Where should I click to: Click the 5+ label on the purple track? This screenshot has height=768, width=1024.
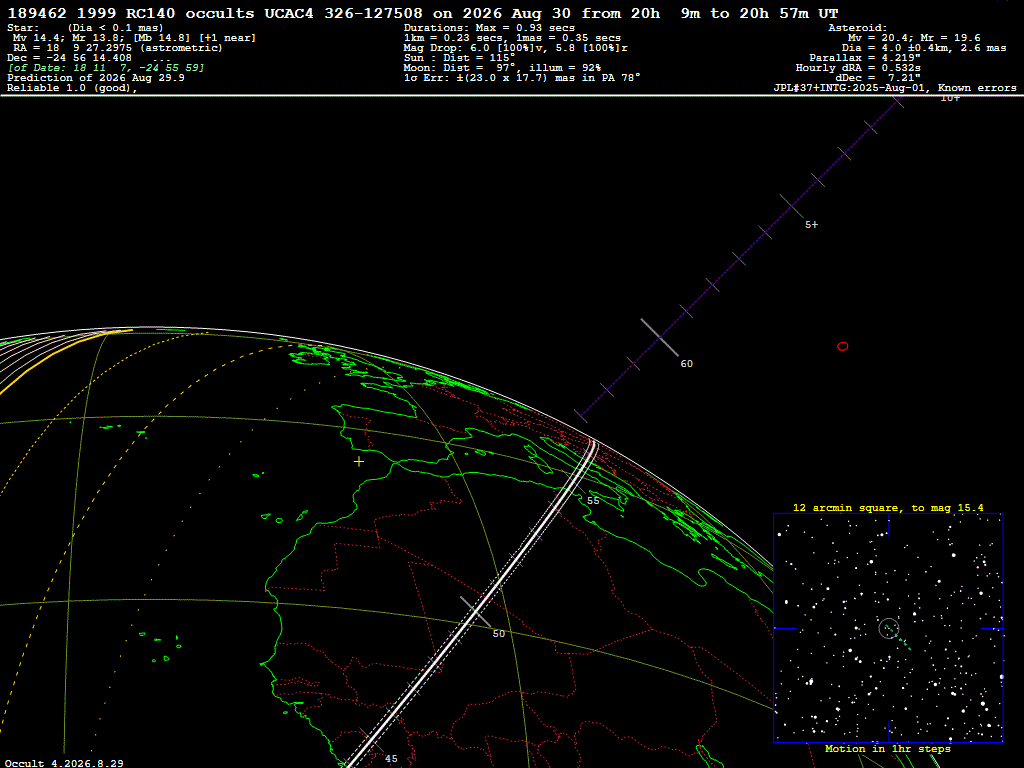[x=811, y=225]
